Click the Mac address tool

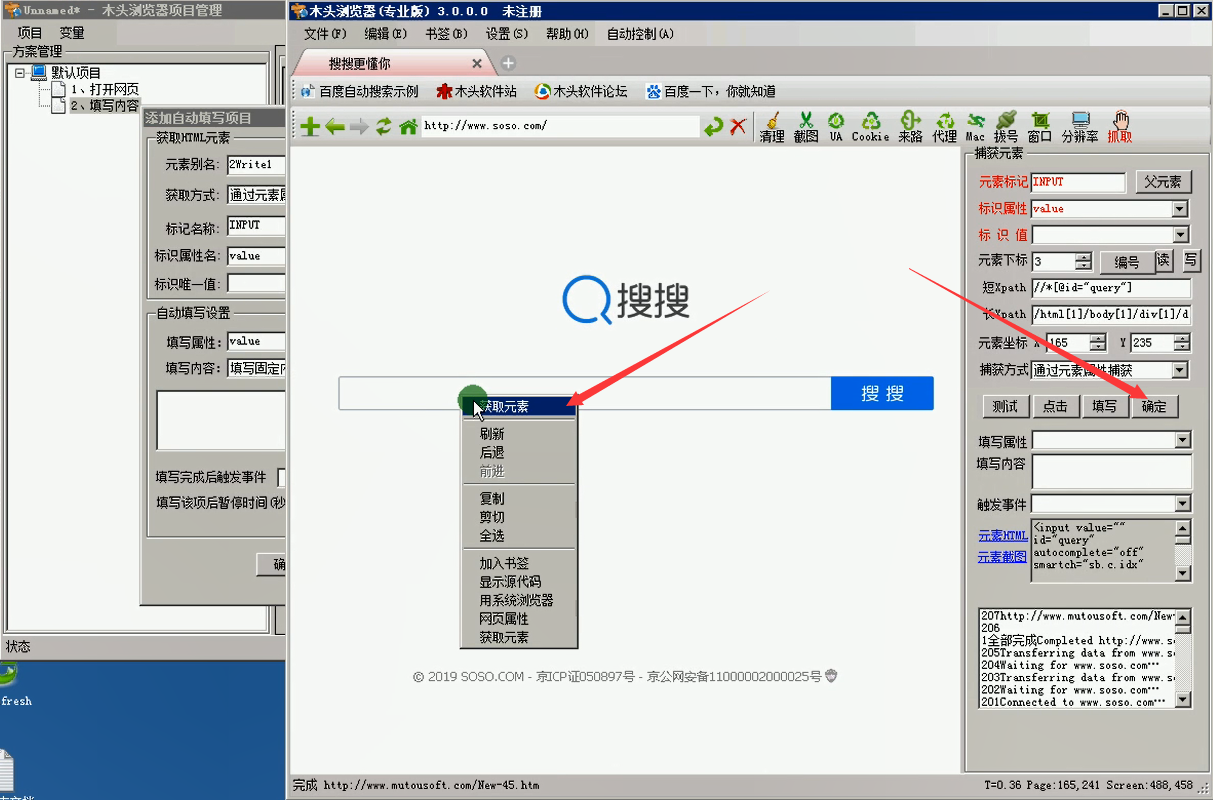(975, 127)
